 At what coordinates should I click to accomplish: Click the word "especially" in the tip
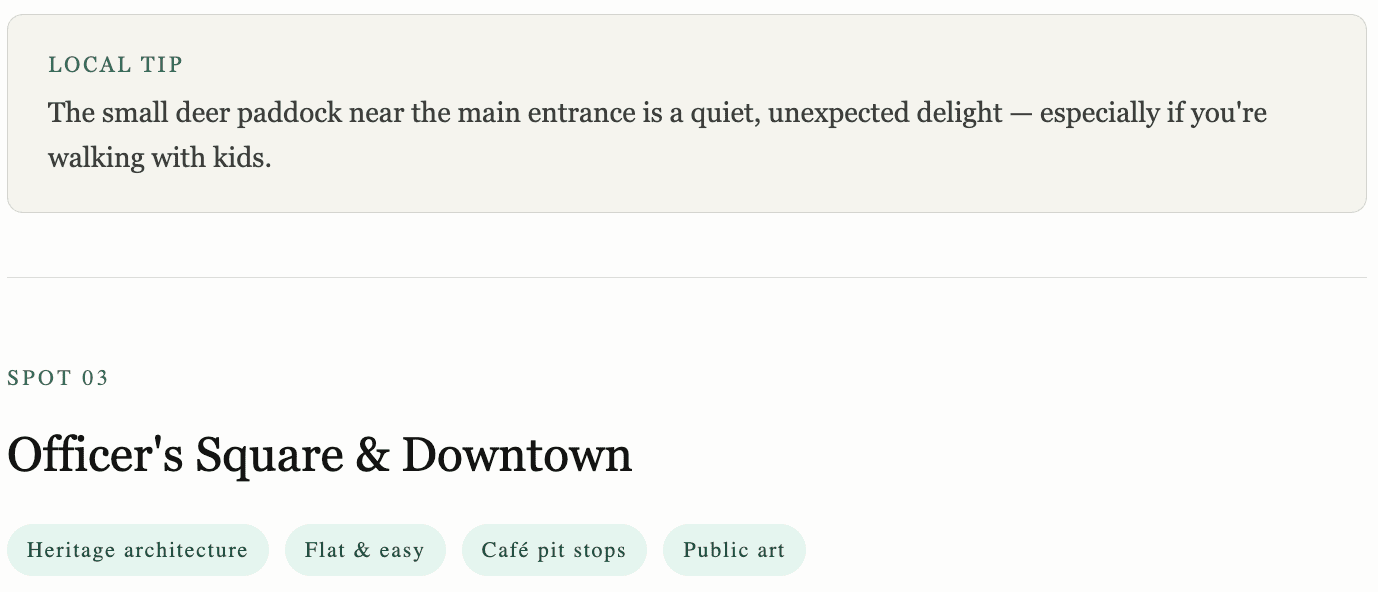(x=1099, y=113)
